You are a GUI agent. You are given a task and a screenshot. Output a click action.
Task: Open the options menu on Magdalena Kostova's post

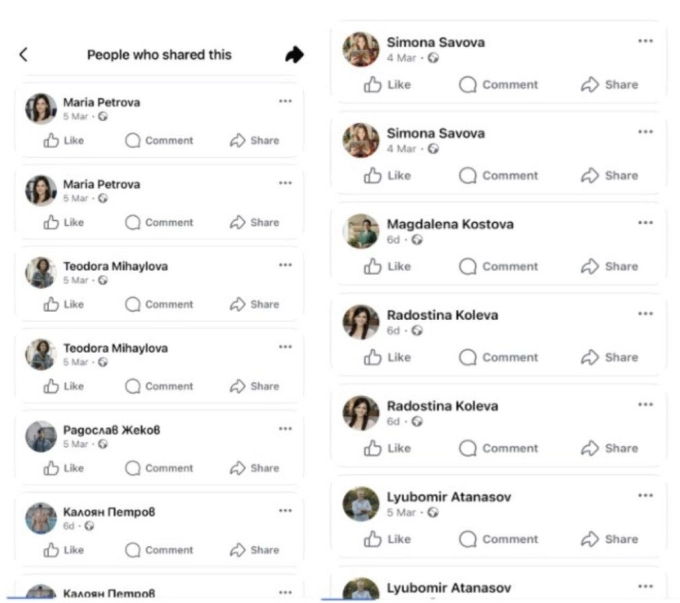[x=645, y=223]
